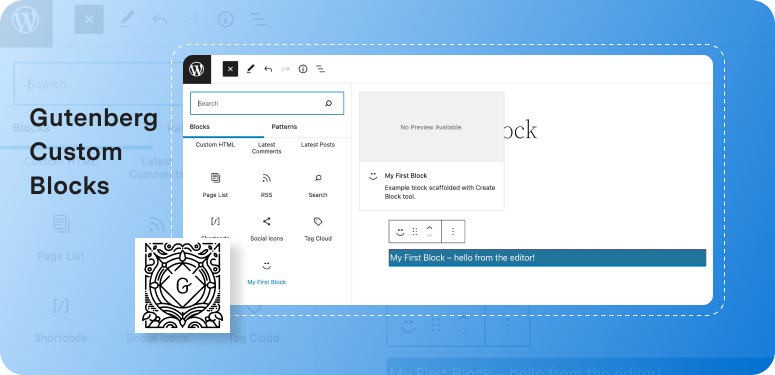Screen dimensions: 775x375
Task: Insert the My First Block smiley block
Action: [x=266, y=272]
